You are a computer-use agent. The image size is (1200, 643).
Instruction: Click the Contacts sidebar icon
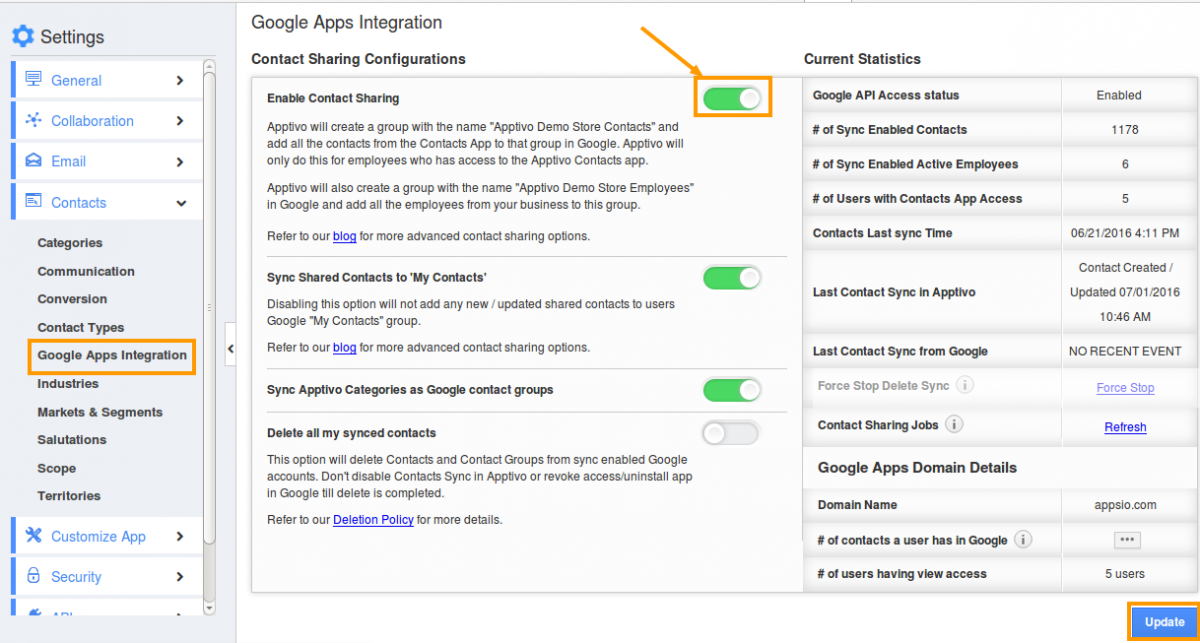(x=32, y=202)
